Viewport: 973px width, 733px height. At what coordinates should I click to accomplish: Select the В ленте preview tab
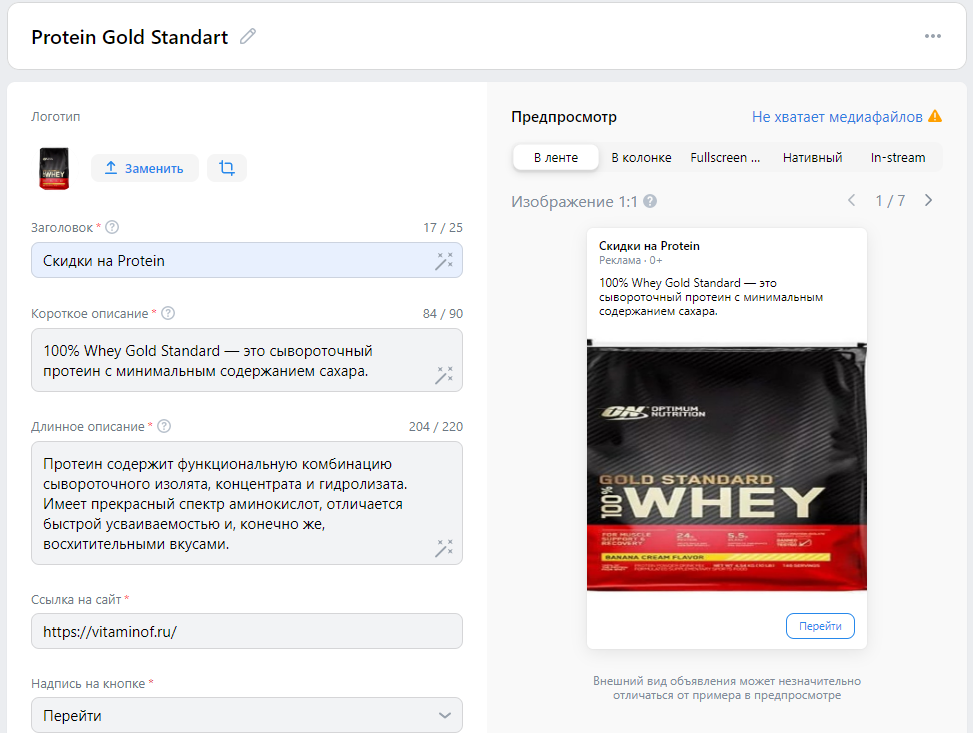(x=556, y=158)
